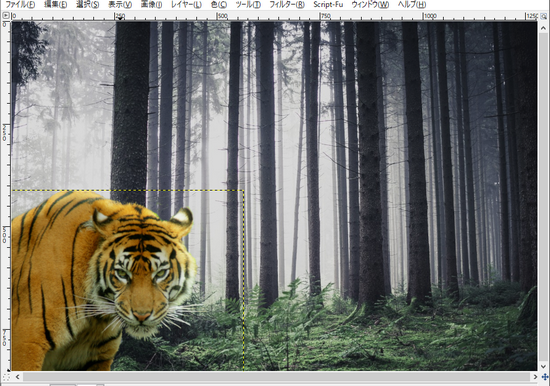Click the horizontal scrollbar left arrow
Image resolution: width=550 pixels, height=386 pixels.
point(17,377)
